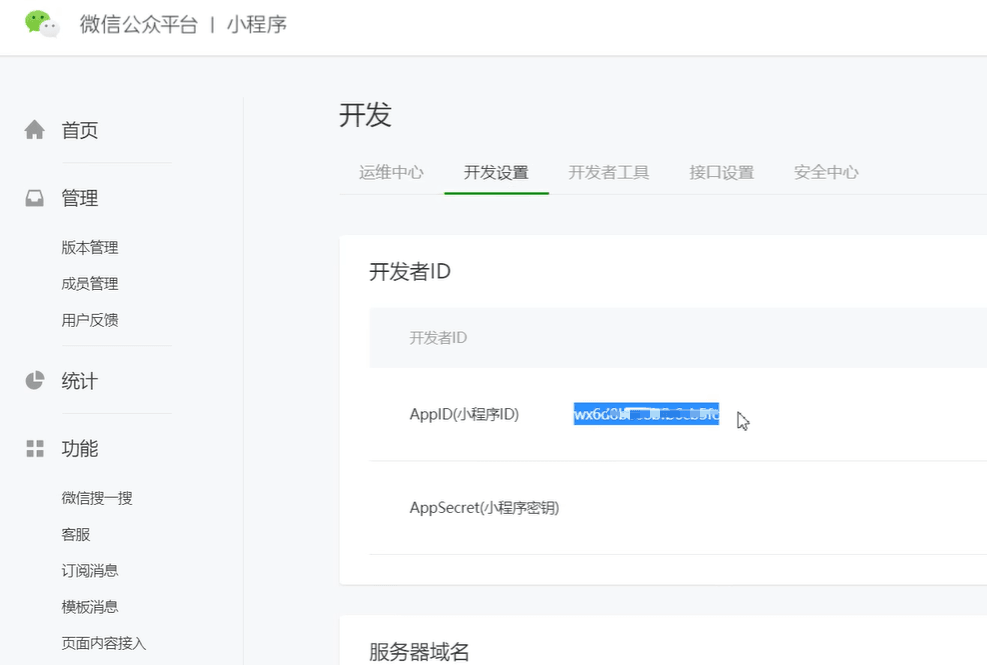Click the inbox icon beside 管理
Image resolution: width=987 pixels, height=665 pixels.
pos(35,198)
